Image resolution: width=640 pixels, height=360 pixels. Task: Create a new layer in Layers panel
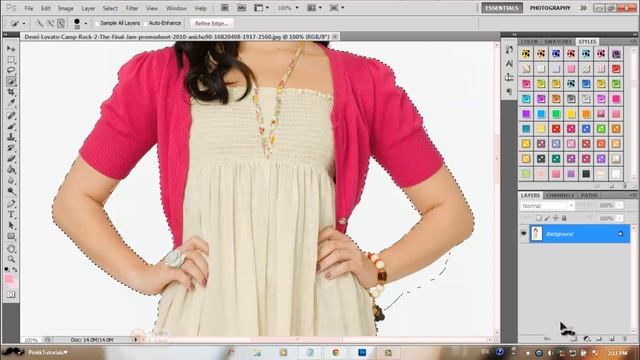coord(612,338)
